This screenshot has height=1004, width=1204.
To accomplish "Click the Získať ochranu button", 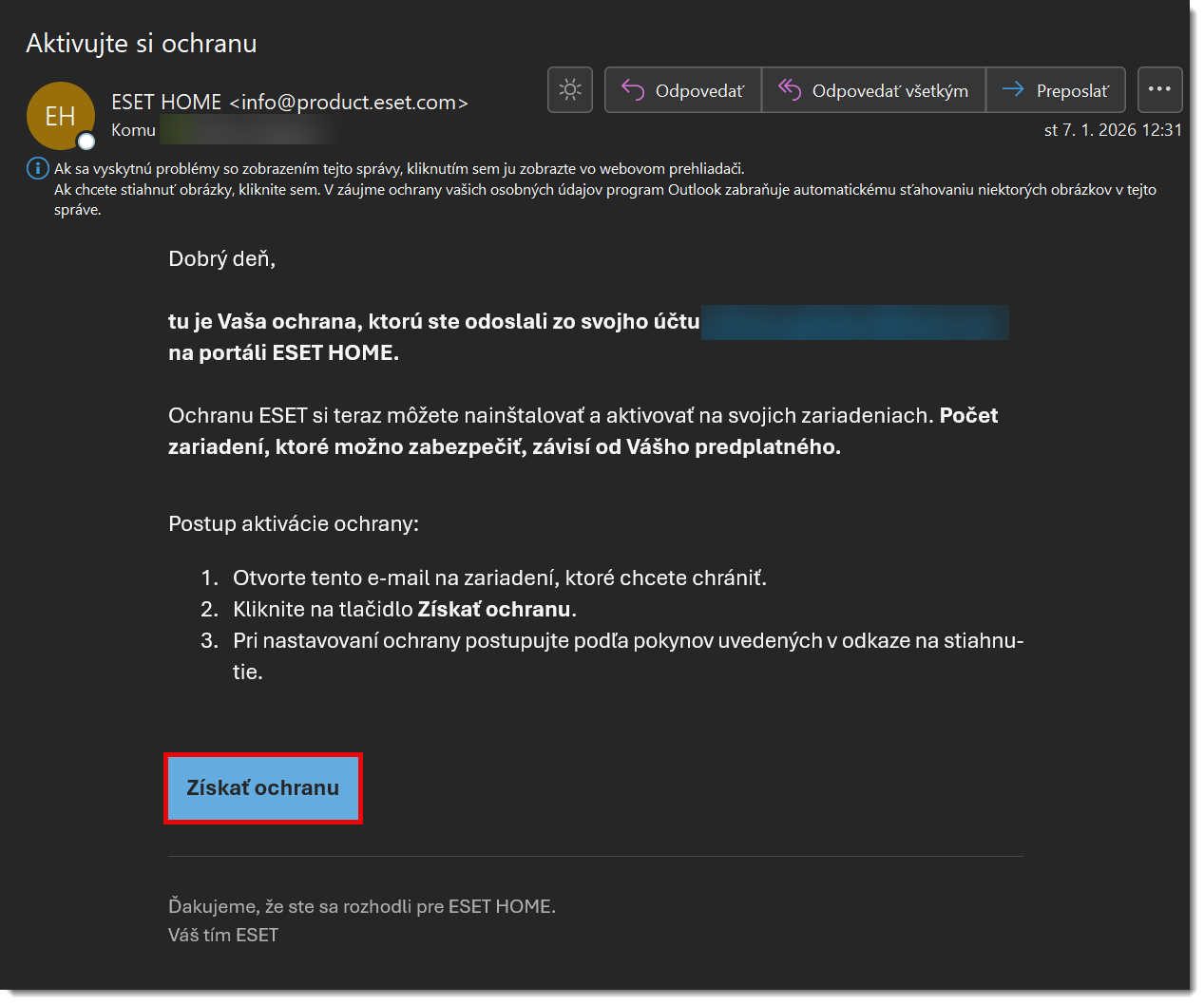I will pos(263,788).
